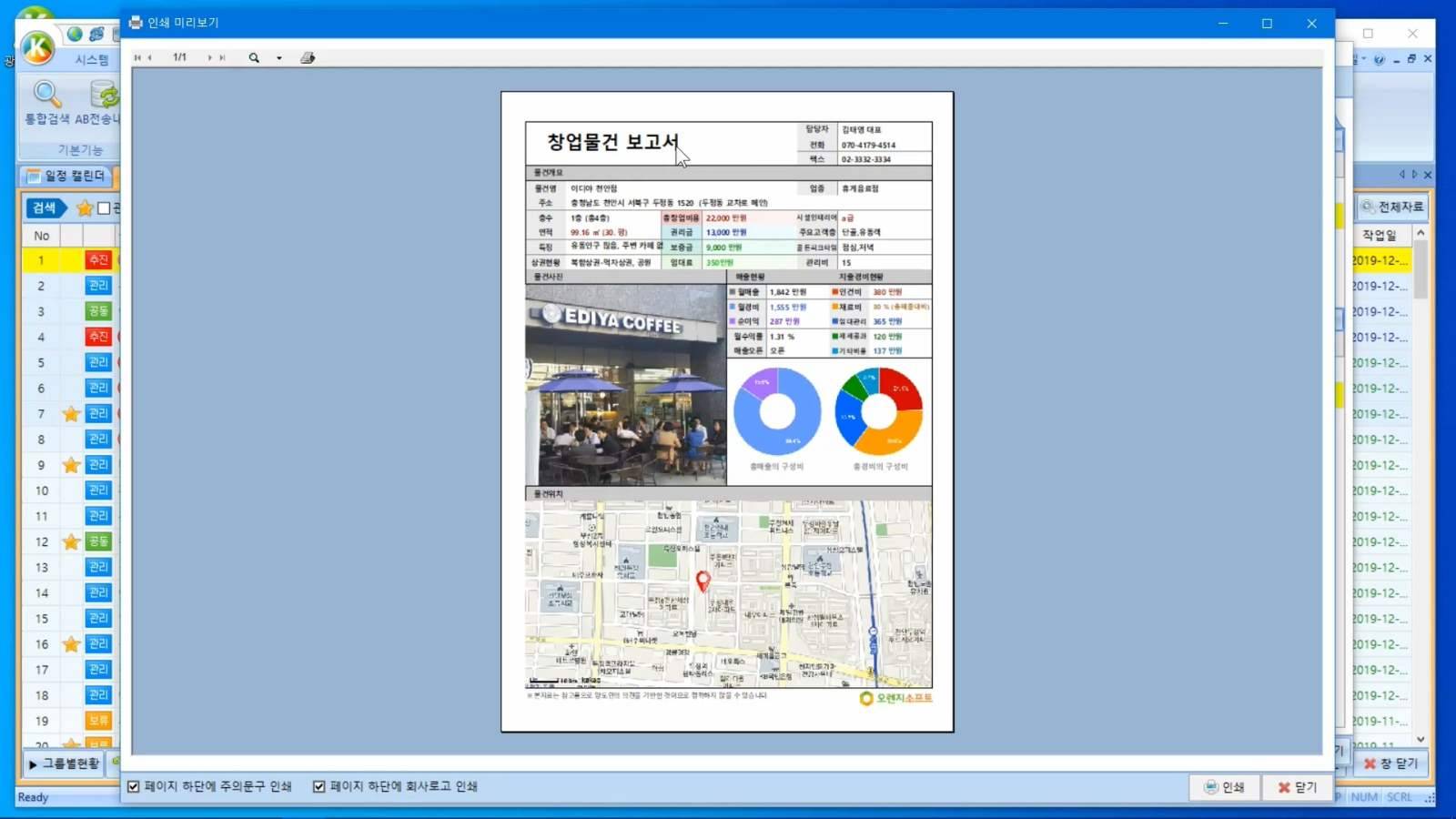Click the magnifier zoom icon
Image resolution: width=1456 pixels, height=819 pixels.
(x=254, y=57)
